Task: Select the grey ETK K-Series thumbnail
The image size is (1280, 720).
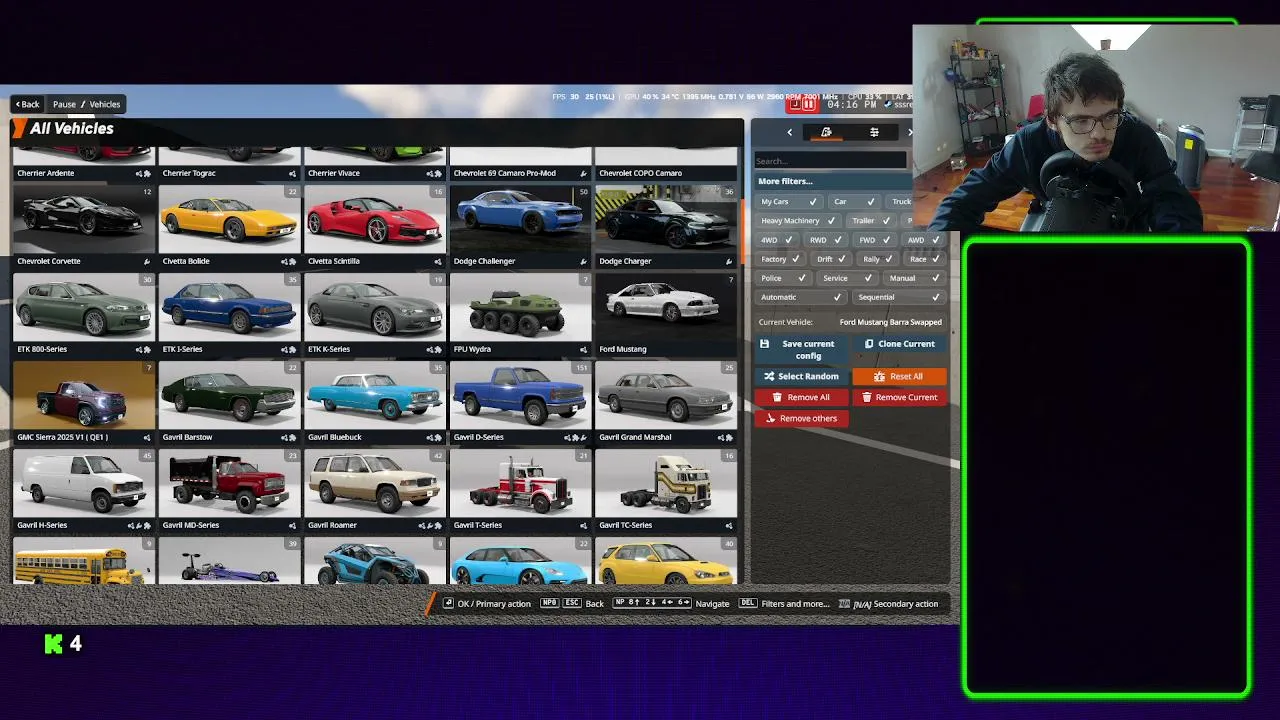Action: click(375, 308)
